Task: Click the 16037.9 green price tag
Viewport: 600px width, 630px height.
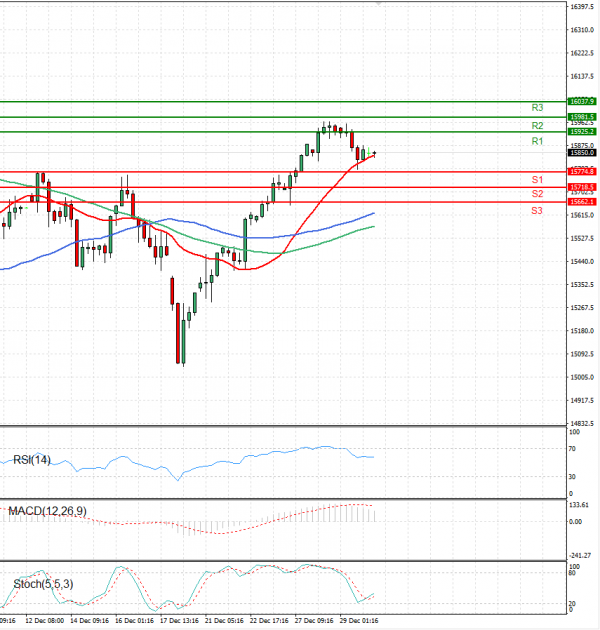Action: [x=581, y=101]
